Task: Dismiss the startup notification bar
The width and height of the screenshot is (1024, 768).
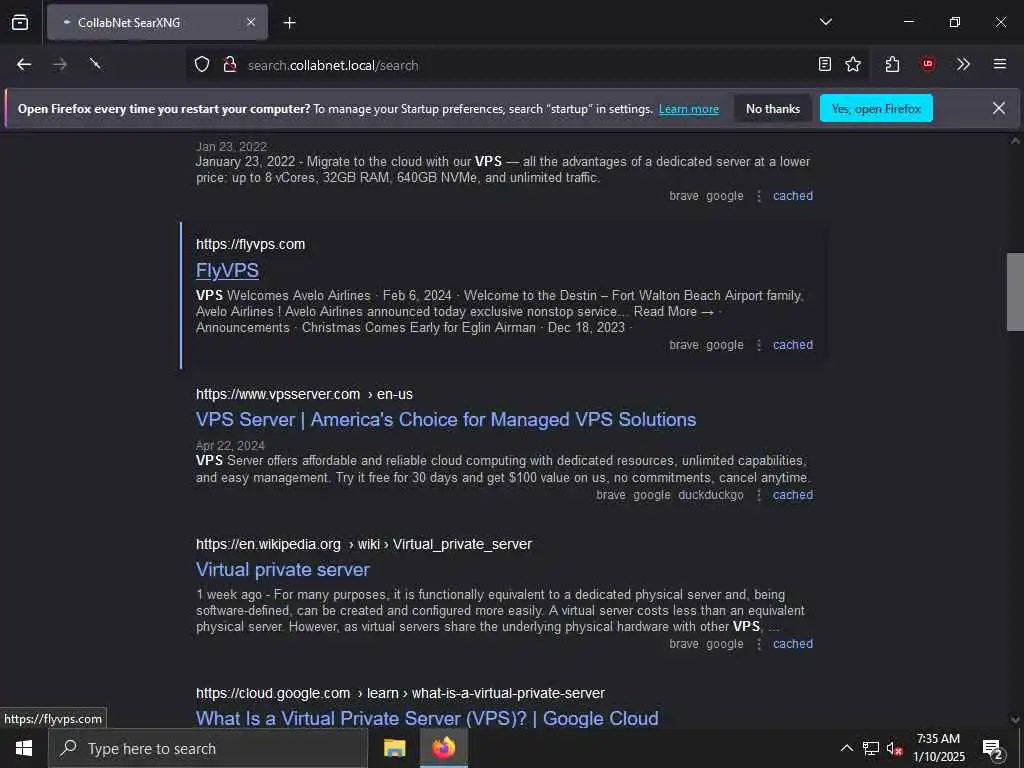Action: (999, 108)
